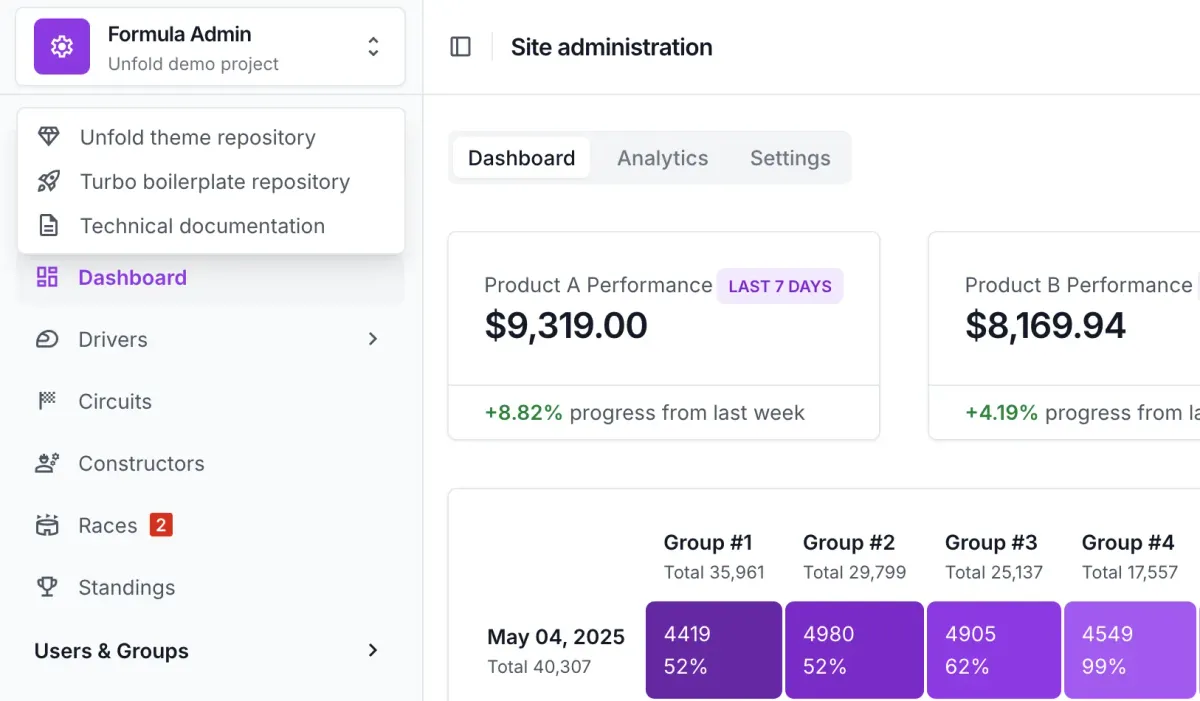Click the diamond icon for Unfold theme
This screenshot has height=701, width=1200.
click(48, 137)
